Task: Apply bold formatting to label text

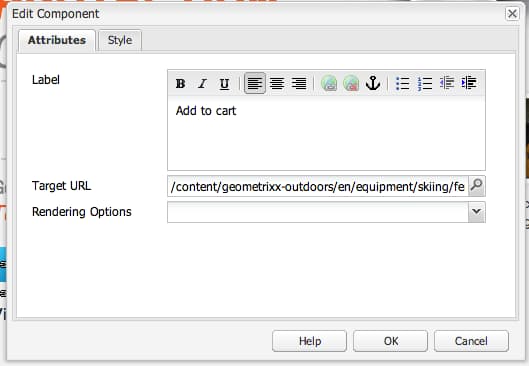Action: pos(180,83)
